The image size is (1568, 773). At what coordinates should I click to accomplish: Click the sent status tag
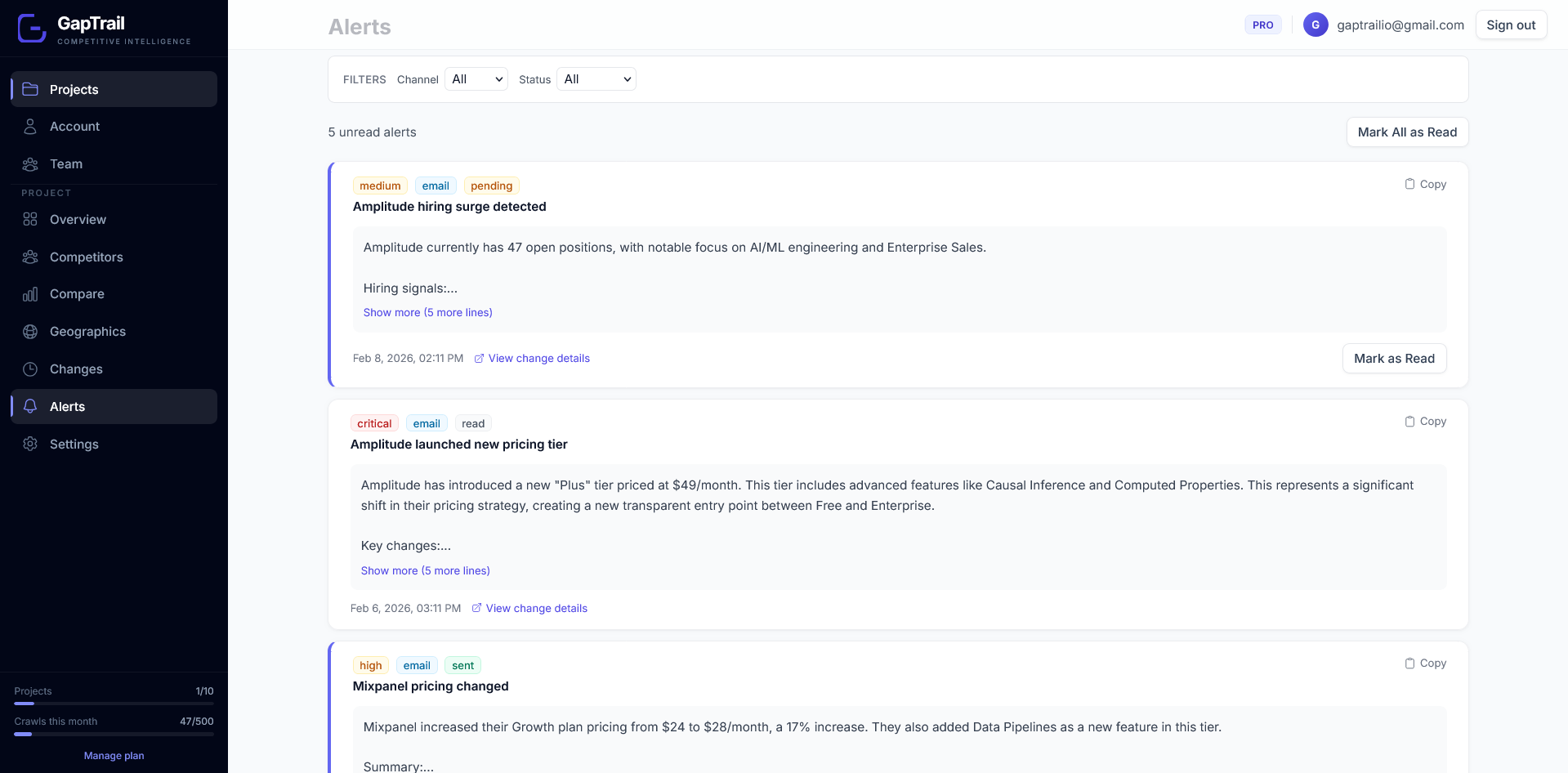point(462,665)
